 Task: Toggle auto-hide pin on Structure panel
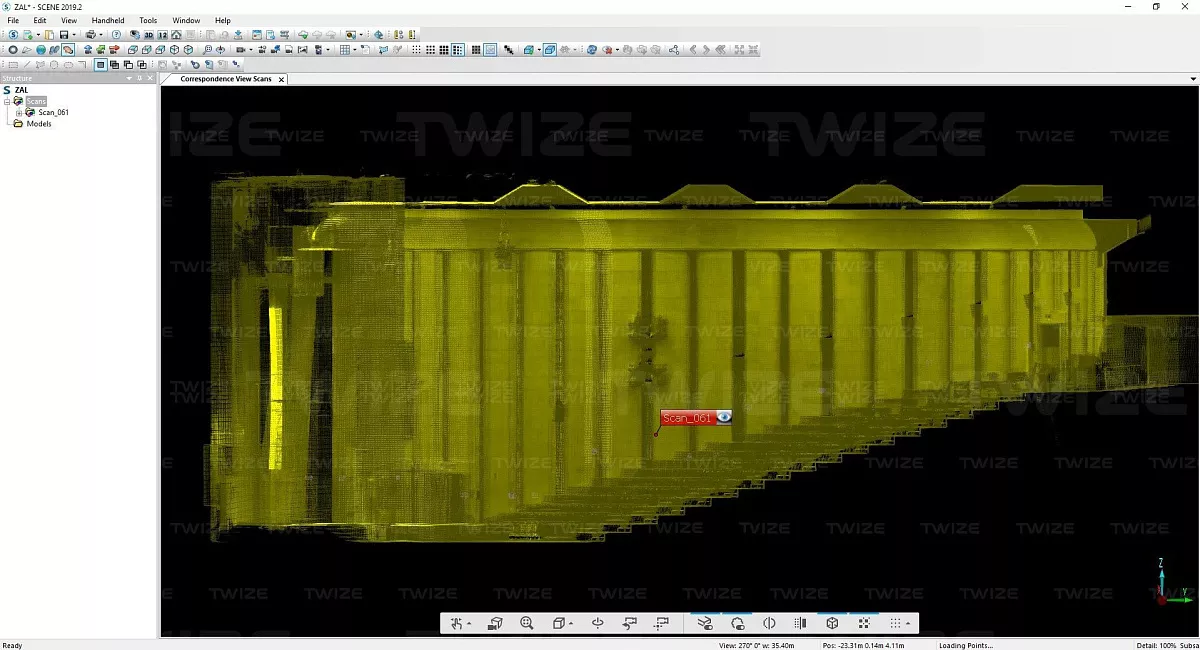point(141,78)
